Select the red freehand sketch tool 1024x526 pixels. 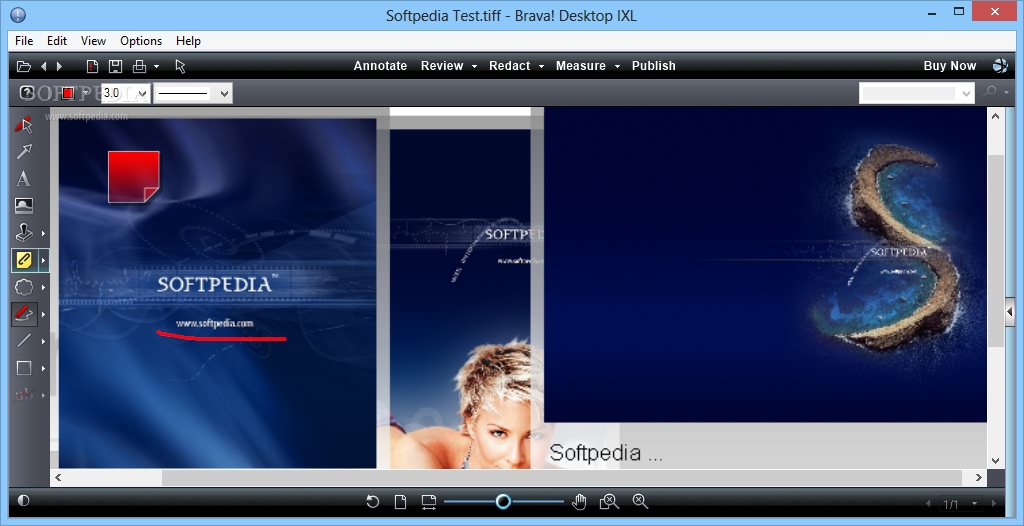tap(24, 314)
